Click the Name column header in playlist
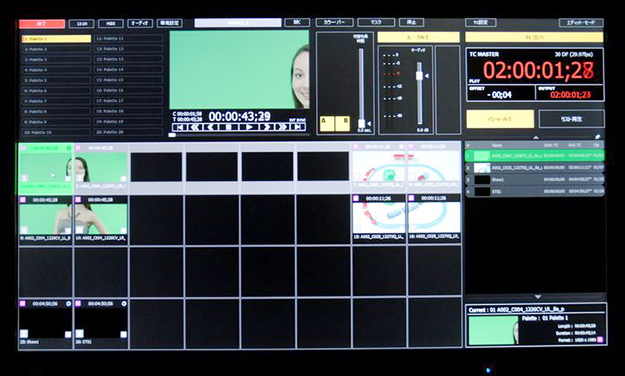Viewport: 625px width, 376px height. [497, 146]
